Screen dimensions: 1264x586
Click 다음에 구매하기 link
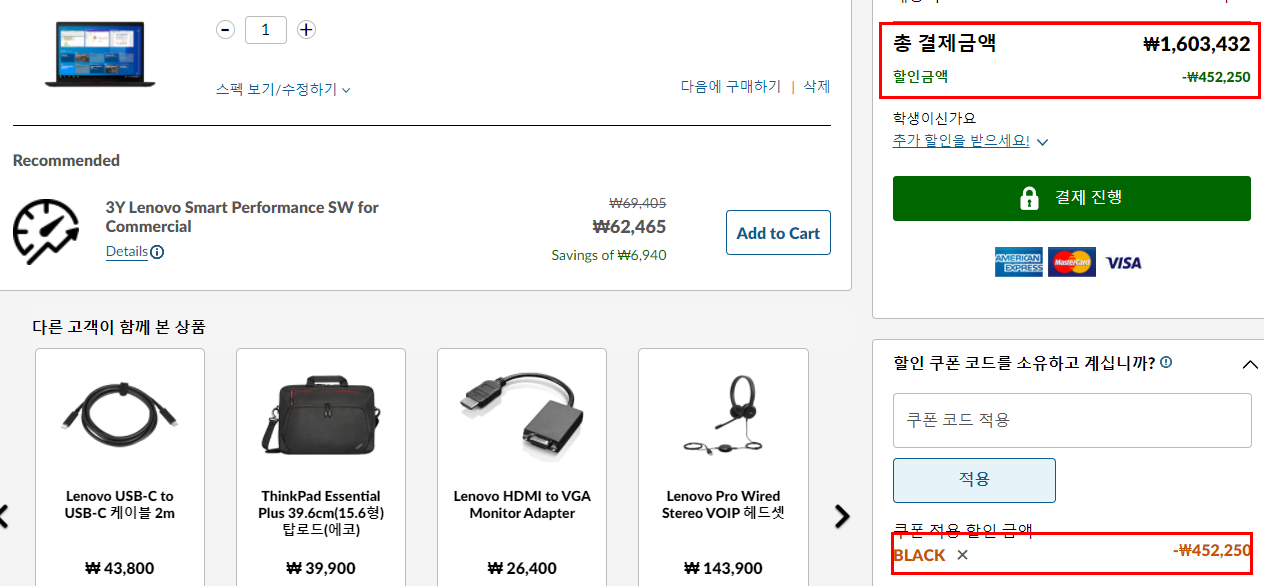pos(731,87)
